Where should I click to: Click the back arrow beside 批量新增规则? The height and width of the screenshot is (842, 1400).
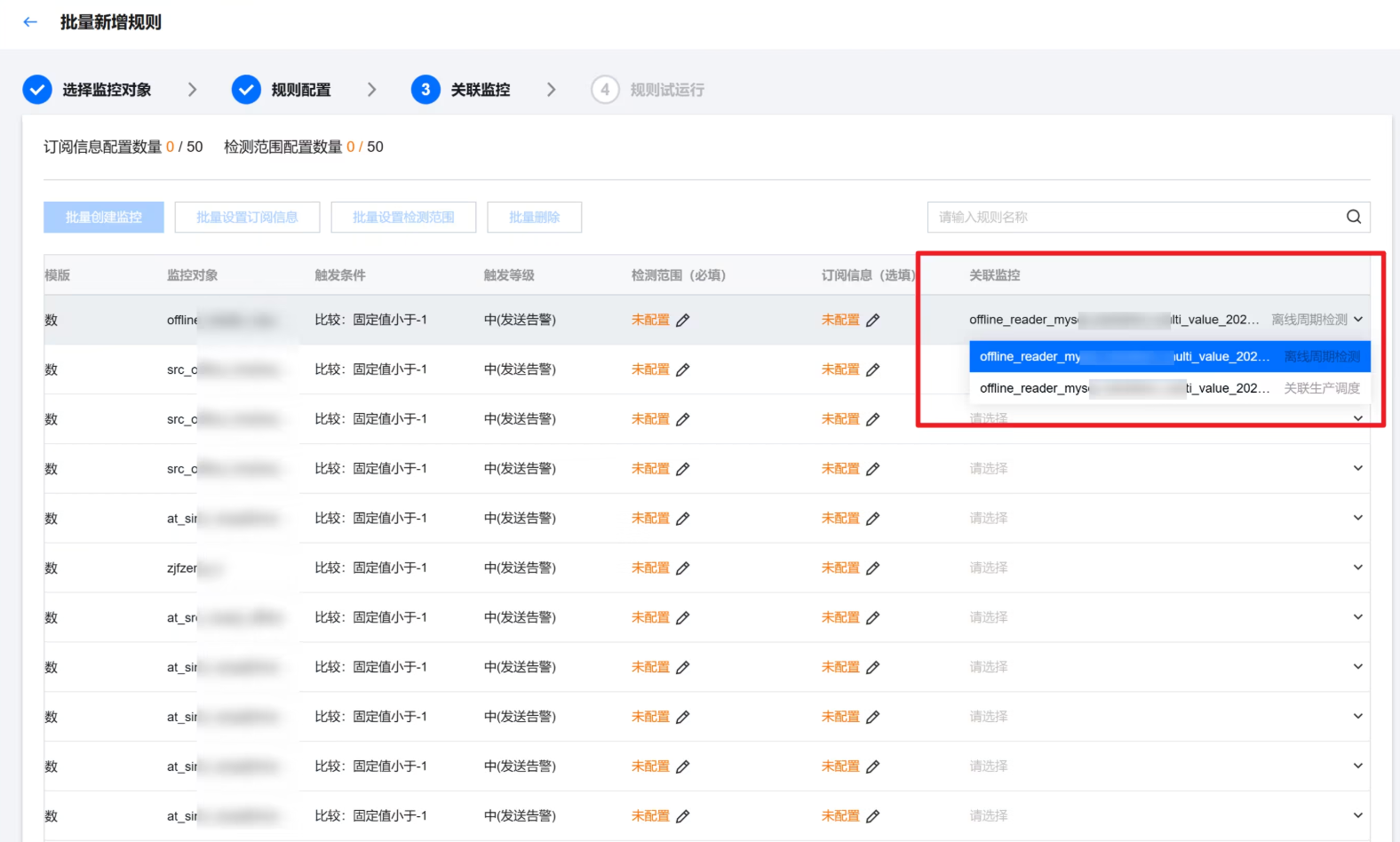coord(30,22)
